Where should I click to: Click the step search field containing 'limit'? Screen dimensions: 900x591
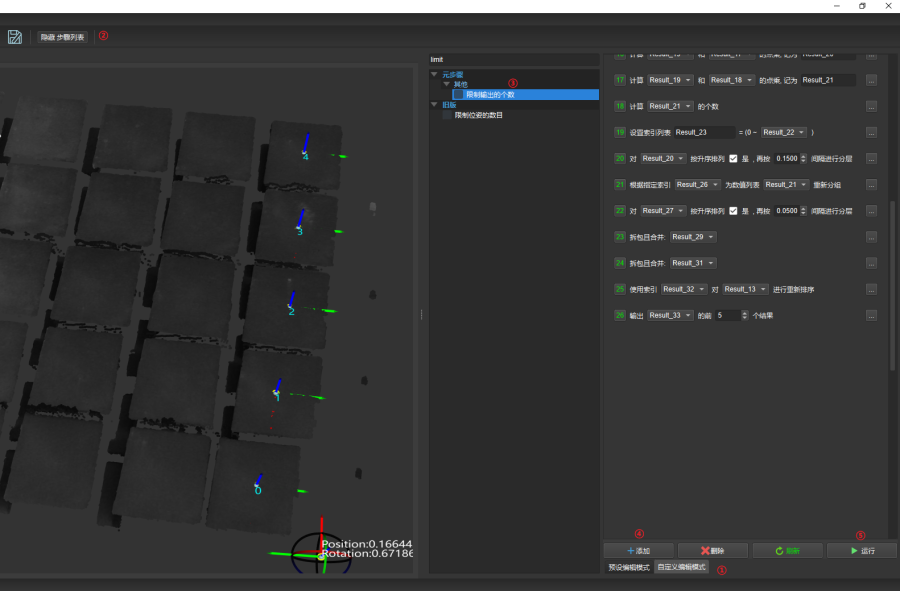tap(512, 59)
